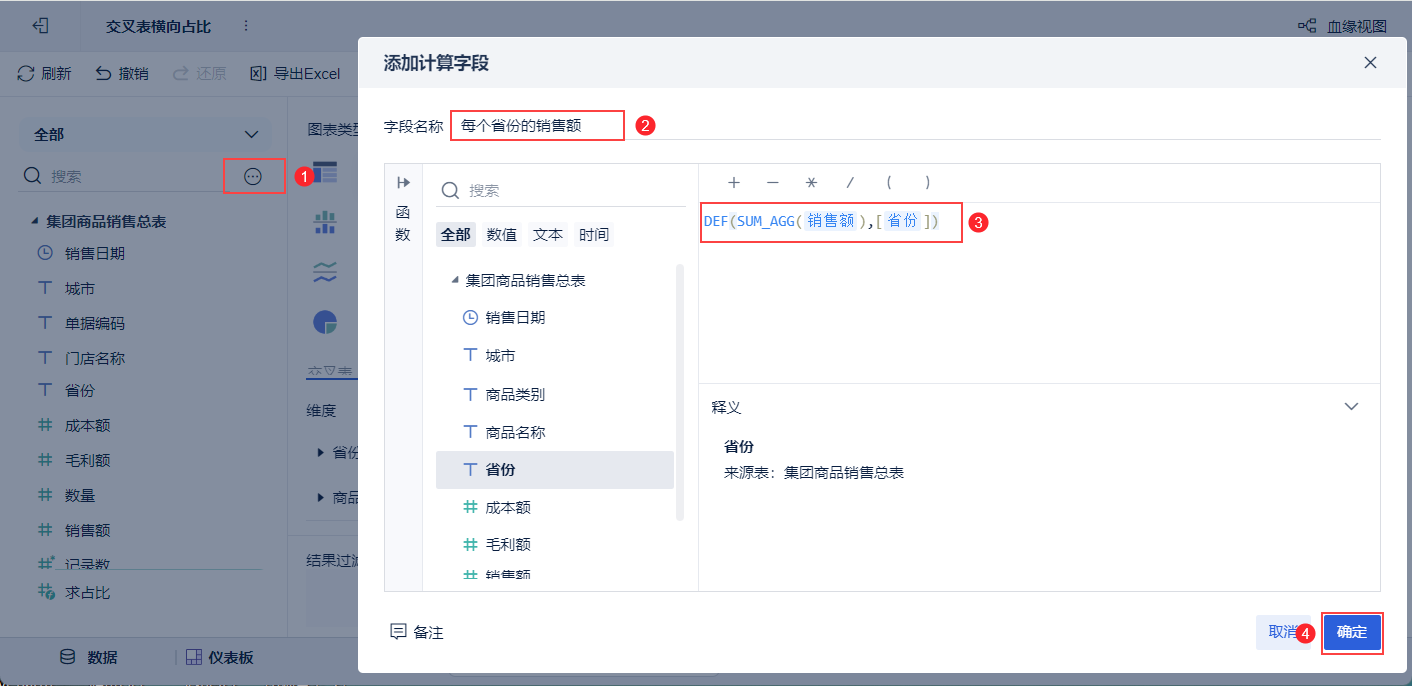
Task: Collapse the 释义 section chevron
Action: pyautogui.click(x=1352, y=407)
